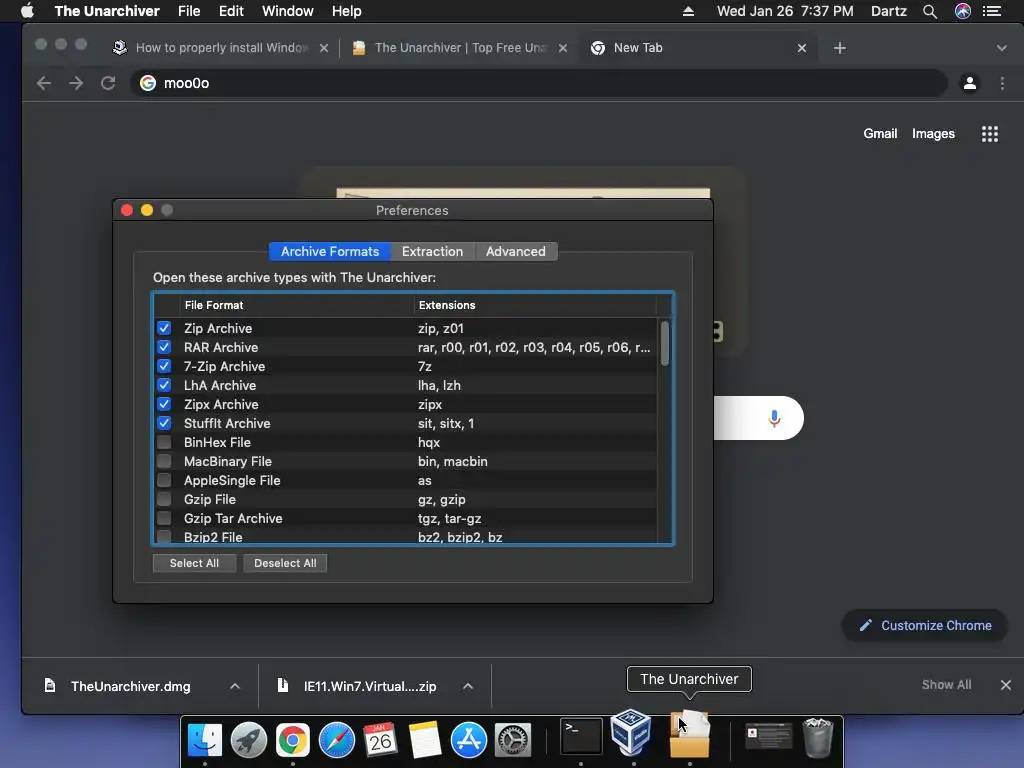Uncheck RAR Archive format
The width and height of the screenshot is (1024, 768).
(164, 347)
